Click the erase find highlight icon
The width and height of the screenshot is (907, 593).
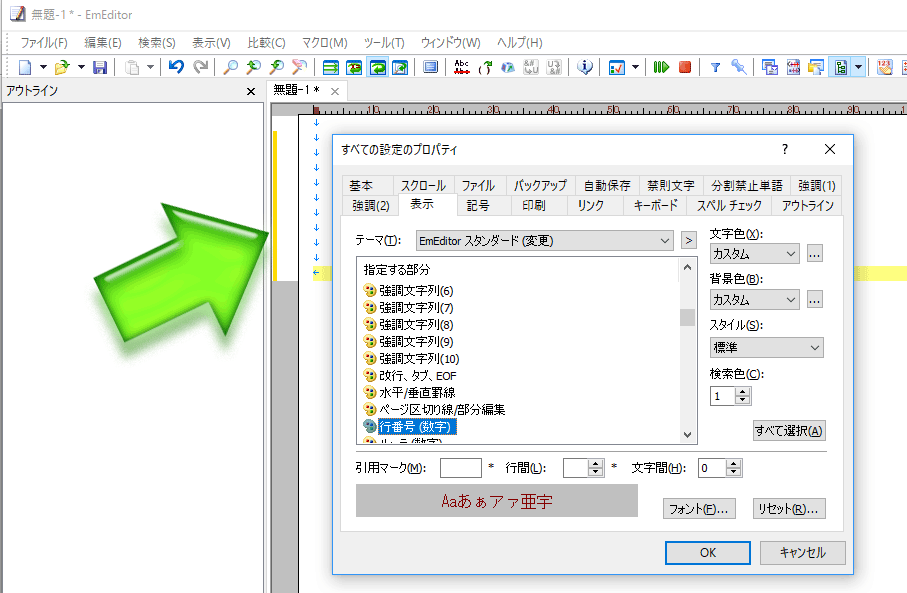pyautogui.click(x=299, y=67)
